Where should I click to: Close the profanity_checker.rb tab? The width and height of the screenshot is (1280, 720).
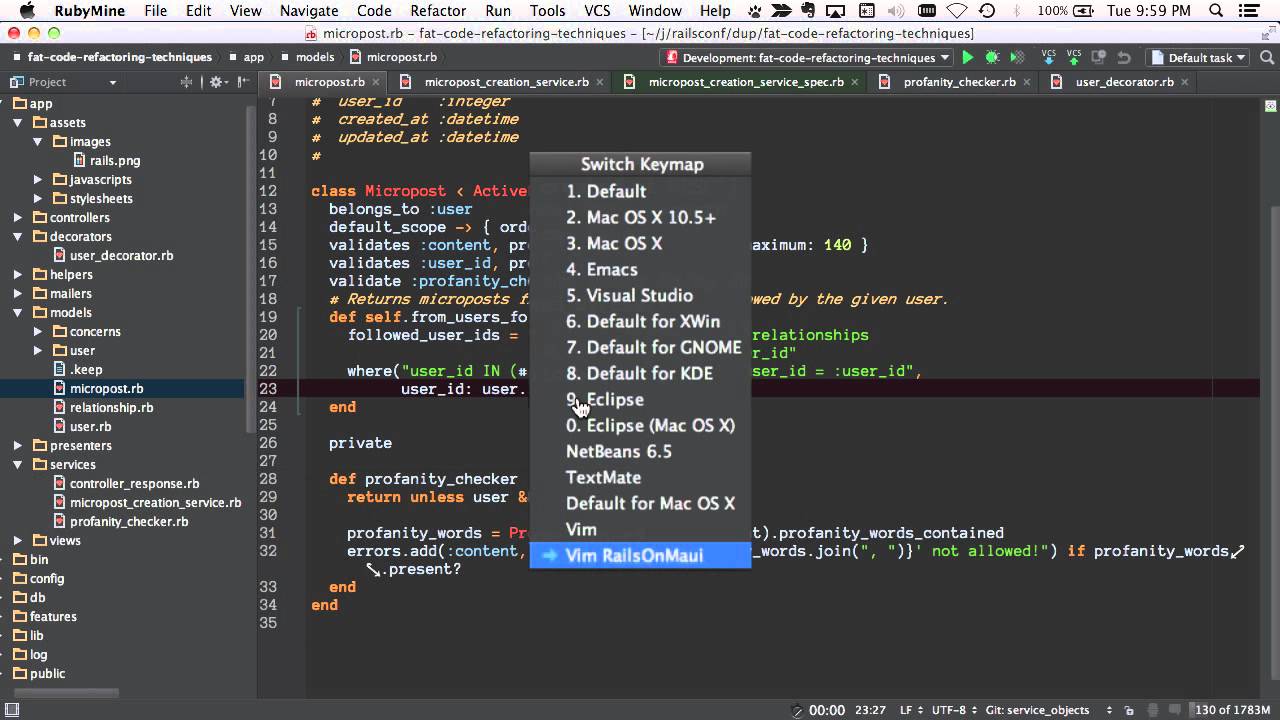(1026, 82)
